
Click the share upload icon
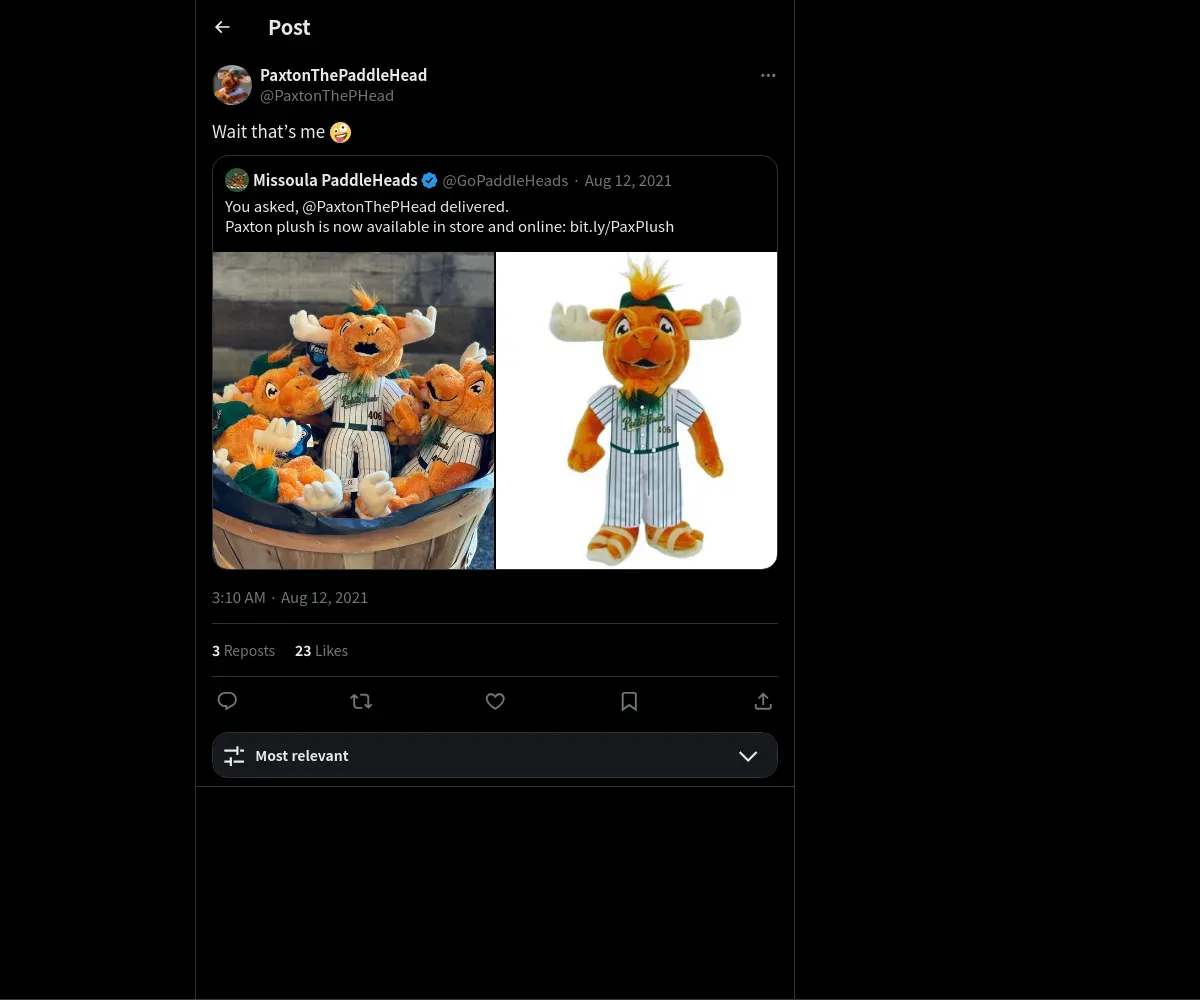763,701
